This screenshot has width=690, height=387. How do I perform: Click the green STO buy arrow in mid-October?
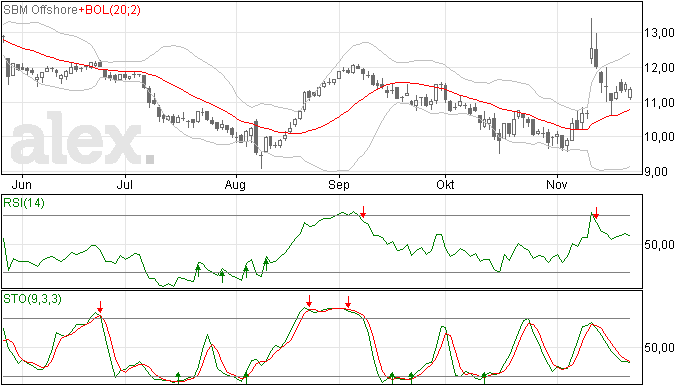484,377
